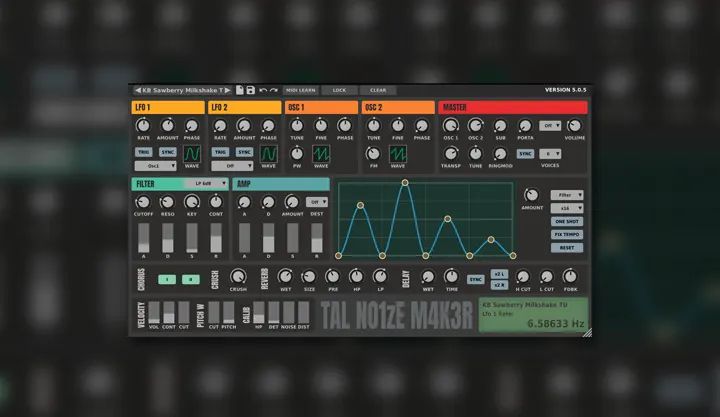720x417 pixels.
Task: Click the LOCK button
Action: coord(339,90)
